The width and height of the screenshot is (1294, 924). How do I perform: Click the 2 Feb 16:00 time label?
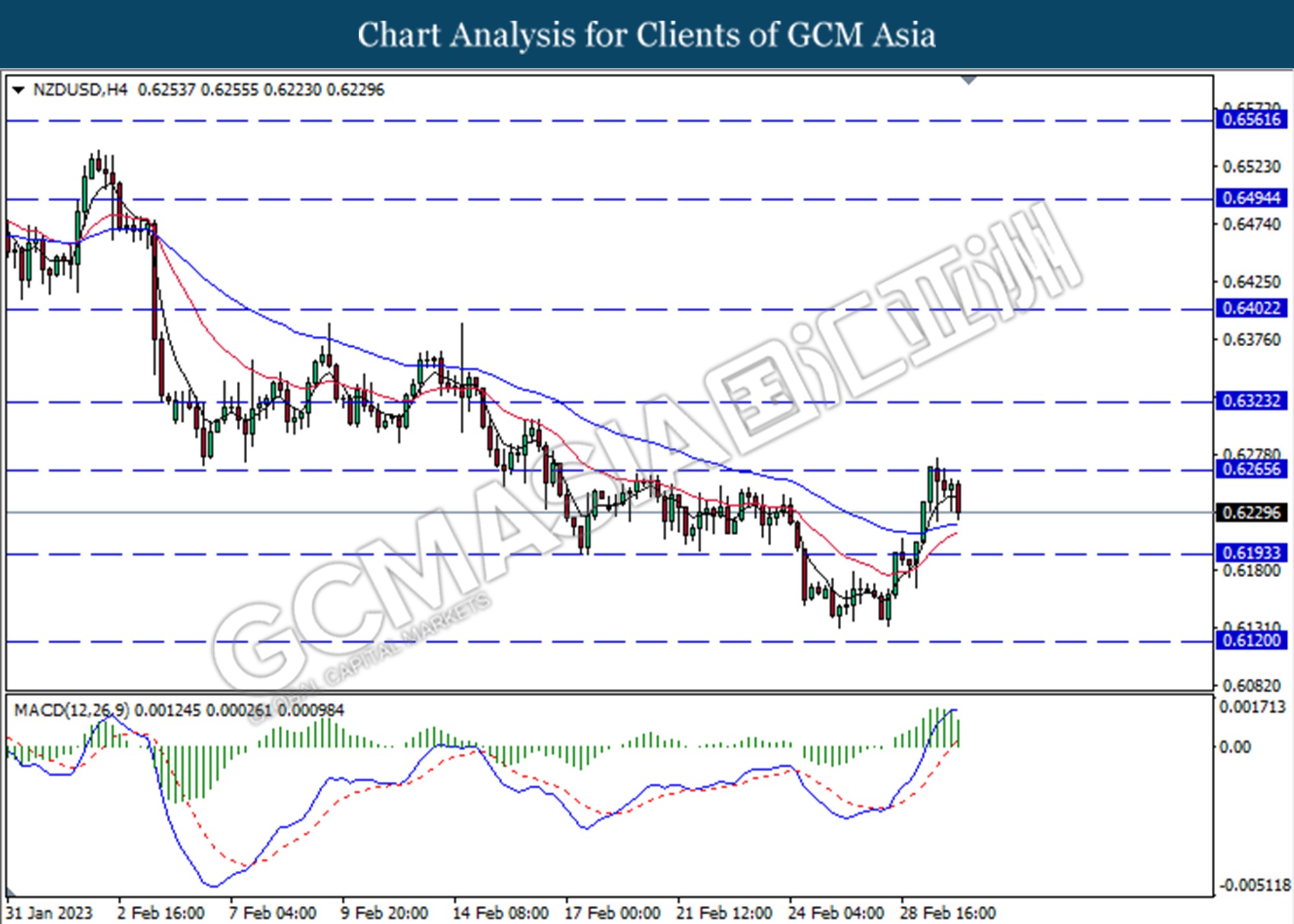pyautogui.click(x=162, y=913)
